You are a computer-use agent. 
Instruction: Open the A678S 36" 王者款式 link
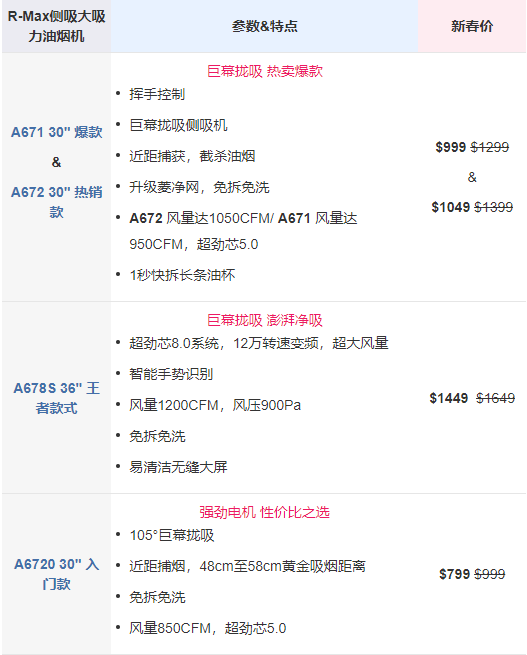pos(56,398)
